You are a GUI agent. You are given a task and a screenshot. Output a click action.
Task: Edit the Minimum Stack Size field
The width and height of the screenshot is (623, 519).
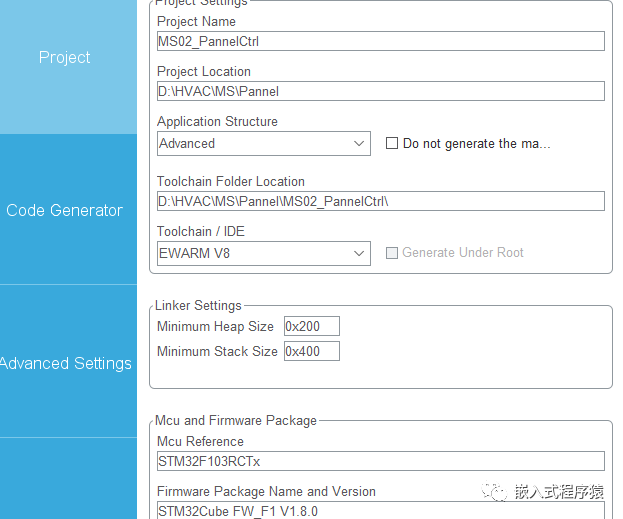[311, 351]
